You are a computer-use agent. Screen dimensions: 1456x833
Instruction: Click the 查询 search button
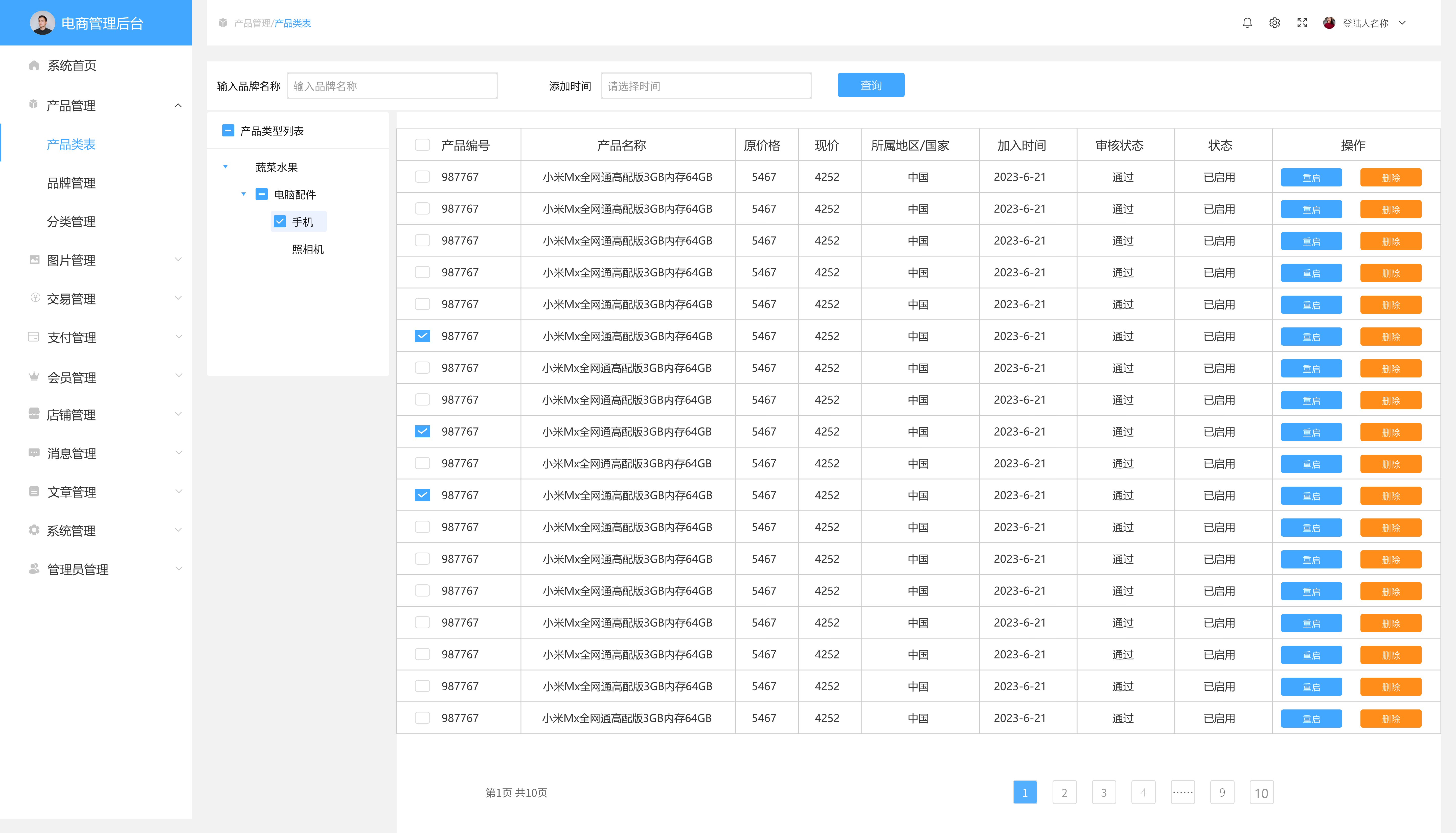tap(871, 85)
